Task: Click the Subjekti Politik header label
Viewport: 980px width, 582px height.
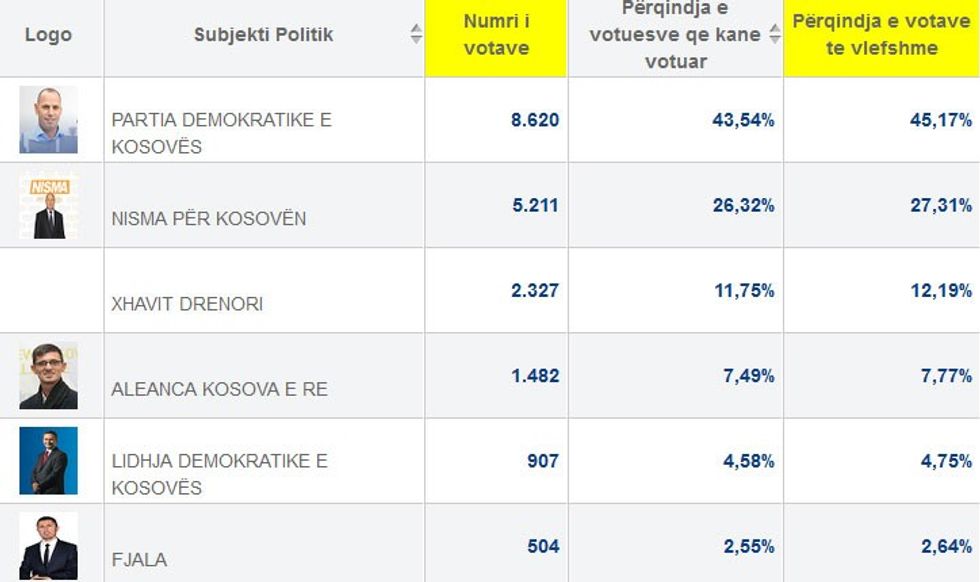Action: coord(263,35)
